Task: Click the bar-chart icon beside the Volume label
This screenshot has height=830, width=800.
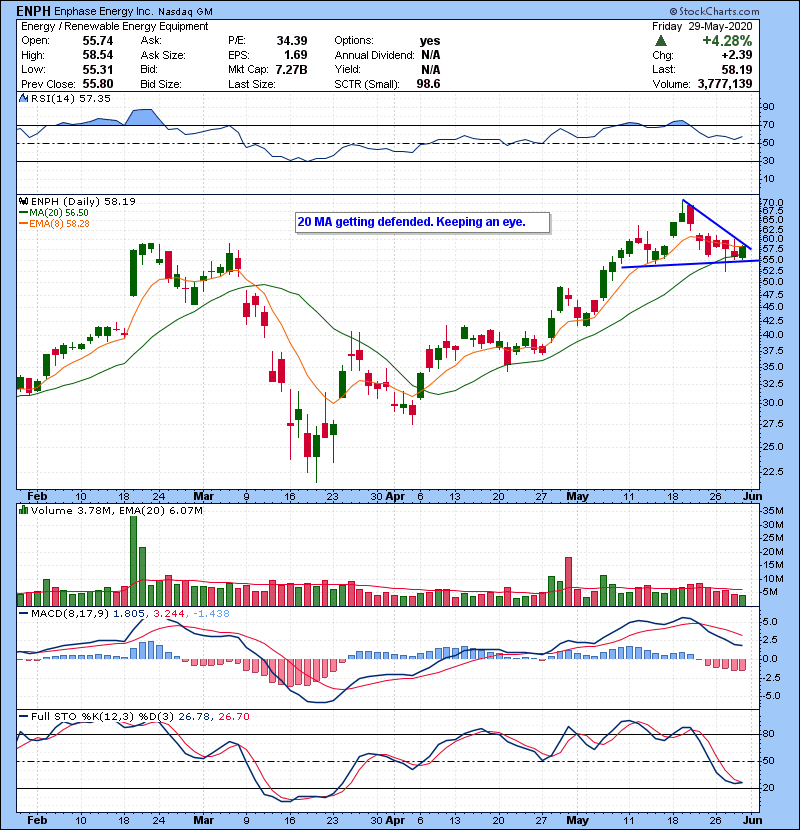Action: pyautogui.click(x=23, y=510)
